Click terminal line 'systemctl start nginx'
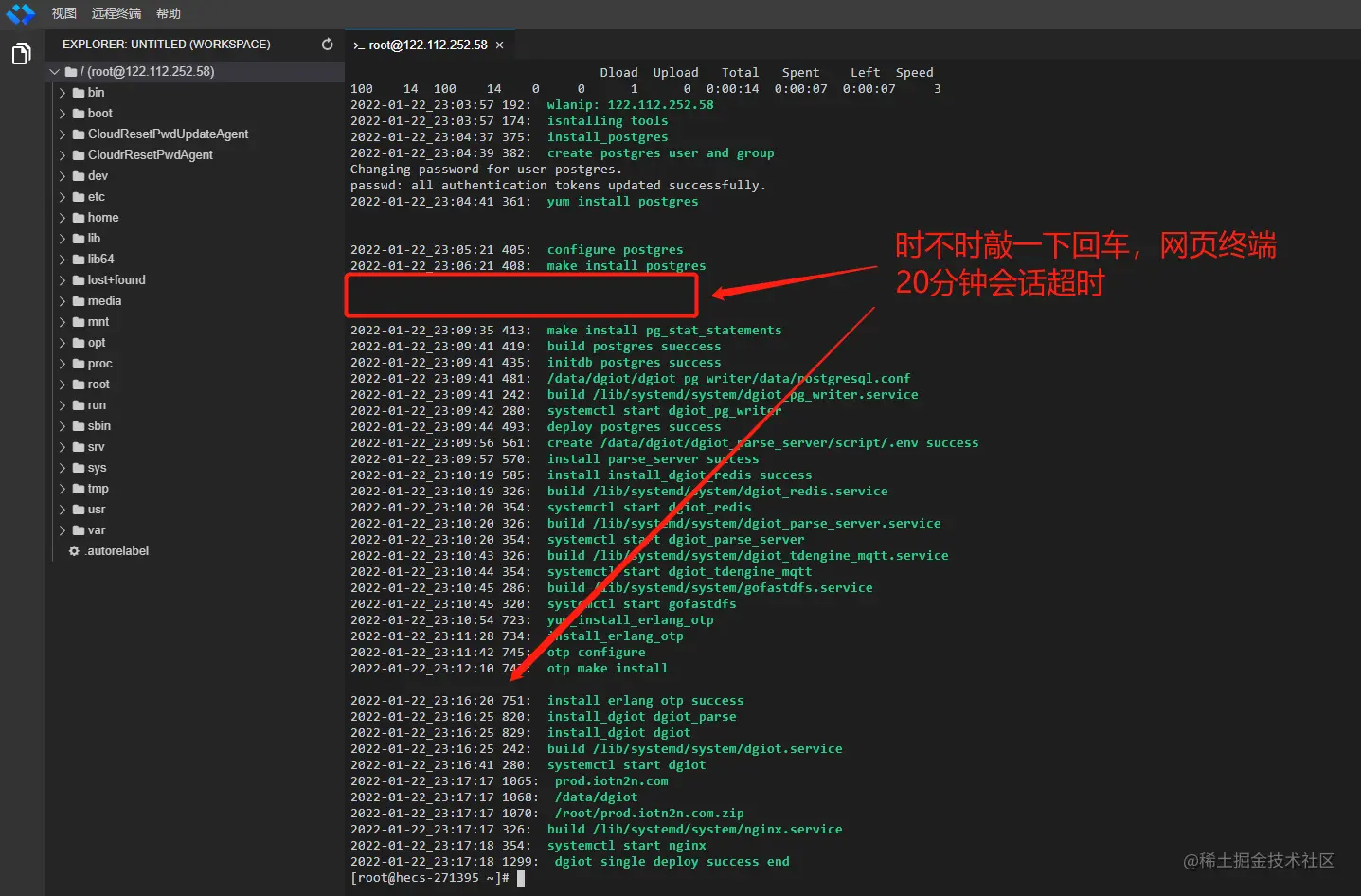 626,846
